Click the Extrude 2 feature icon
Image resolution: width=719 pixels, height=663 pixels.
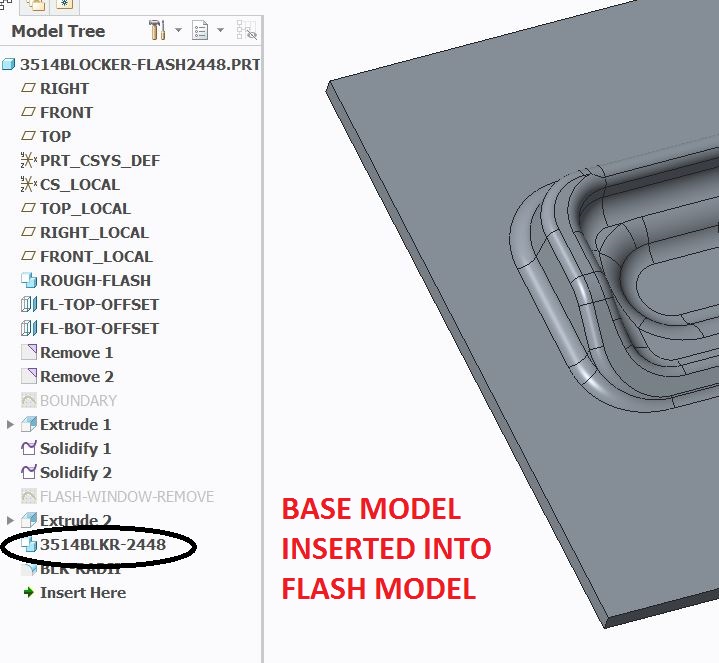29,520
